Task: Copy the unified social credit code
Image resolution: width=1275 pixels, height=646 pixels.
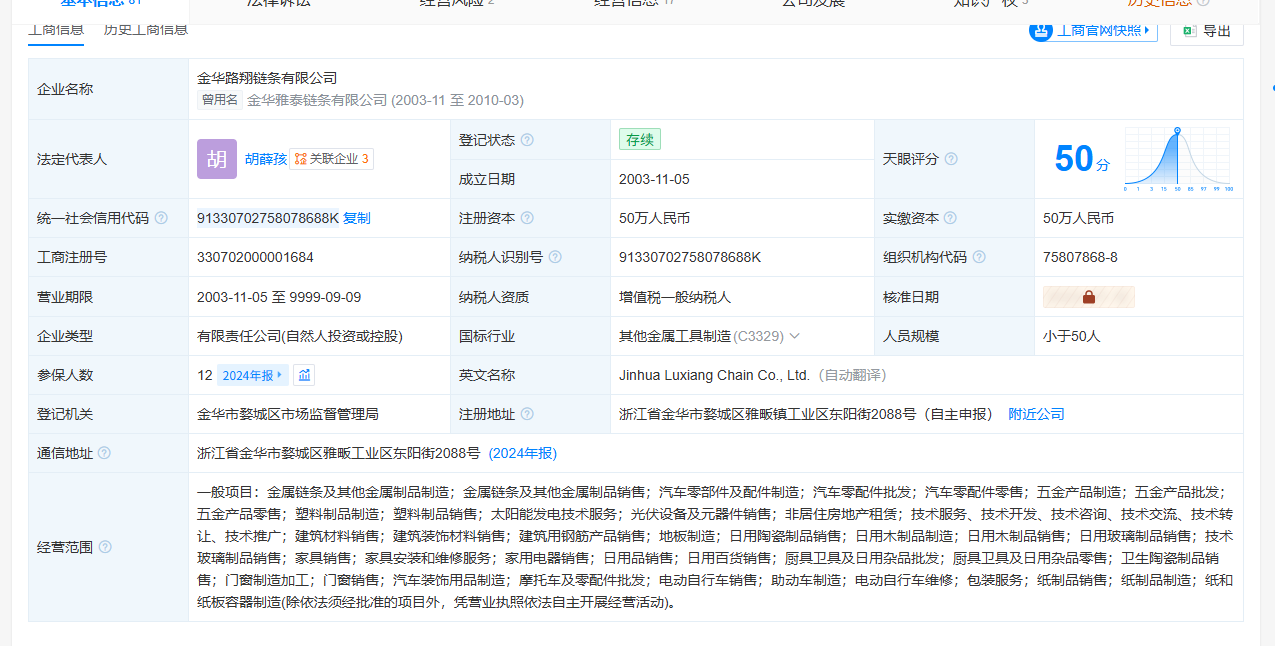Action: pyautogui.click(x=357, y=218)
